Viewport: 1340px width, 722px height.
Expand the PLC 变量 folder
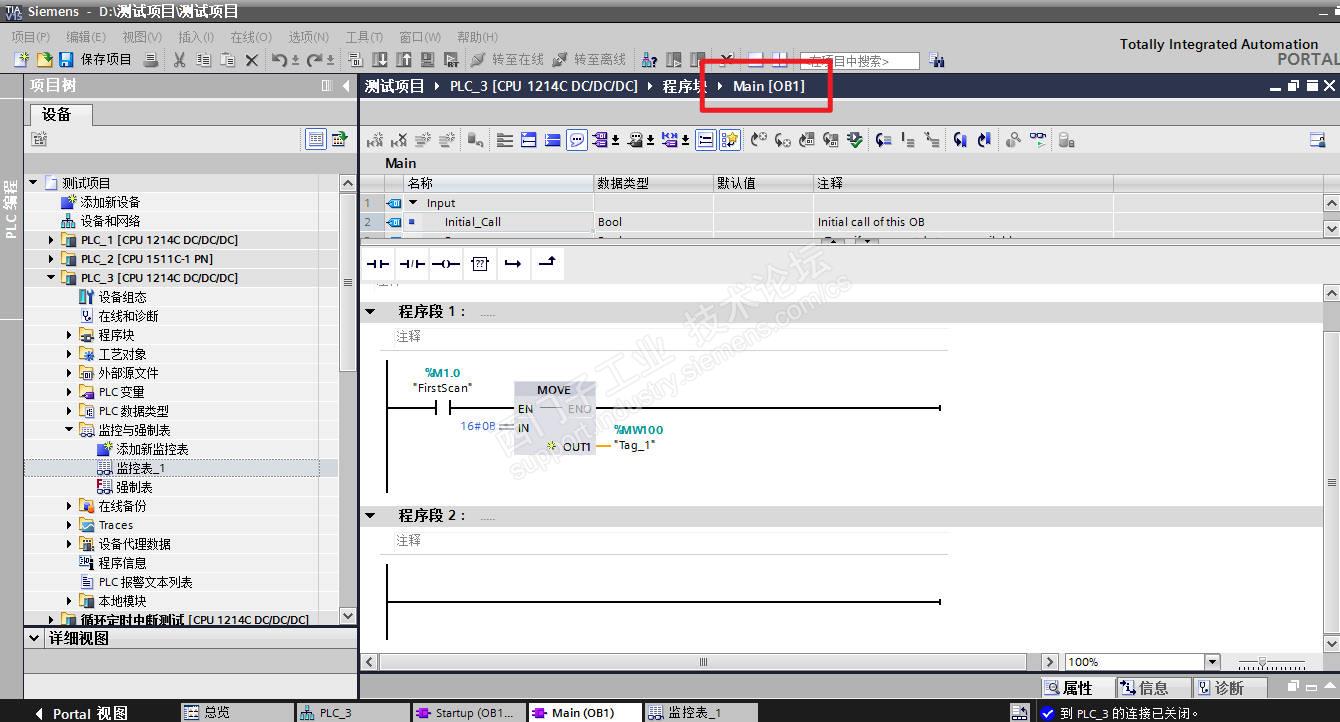[x=70, y=392]
